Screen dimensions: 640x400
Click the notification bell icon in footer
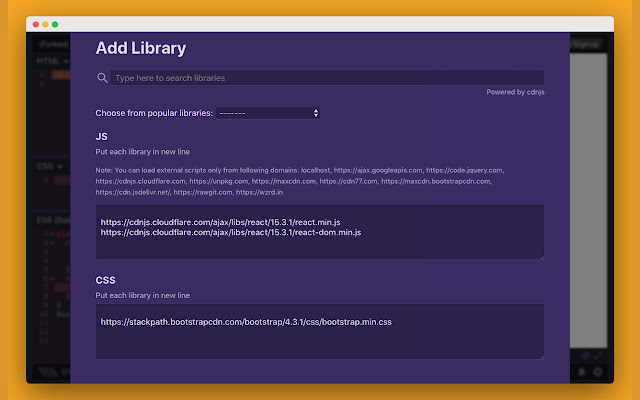(582, 372)
